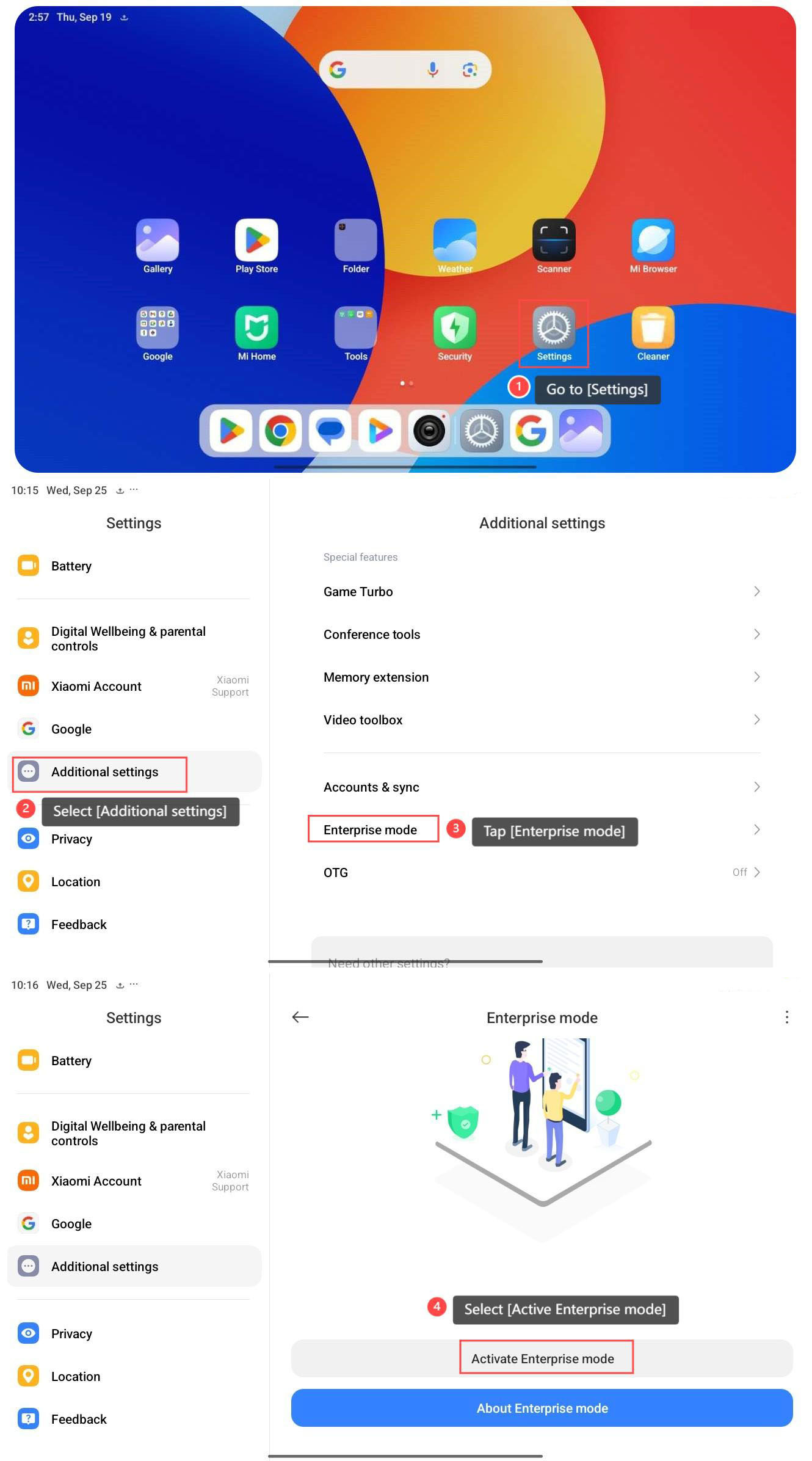Tap the Activate Enterprise mode button
Viewport: 812px width, 1461px height.
(542, 1358)
